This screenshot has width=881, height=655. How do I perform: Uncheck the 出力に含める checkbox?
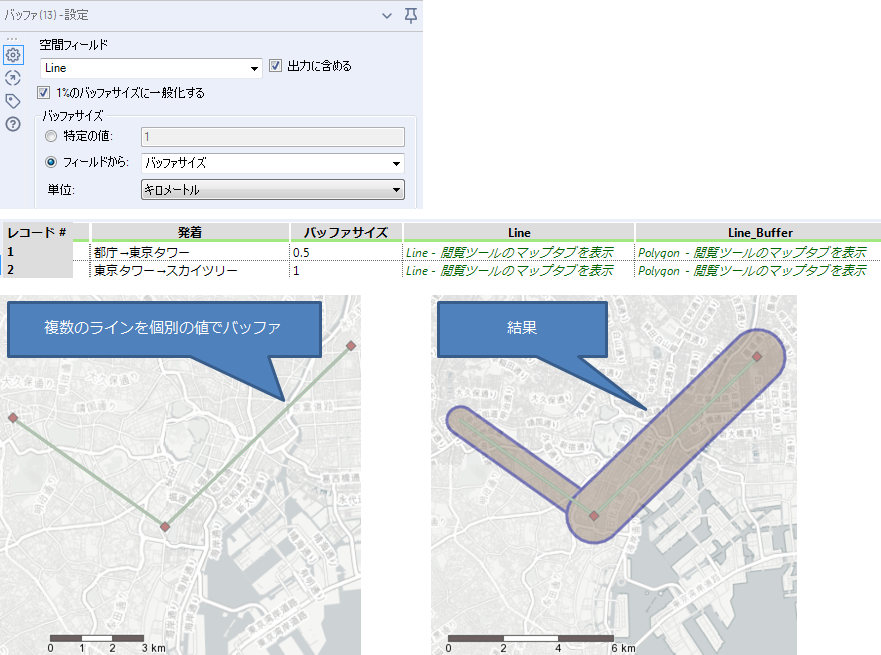point(275,66)
